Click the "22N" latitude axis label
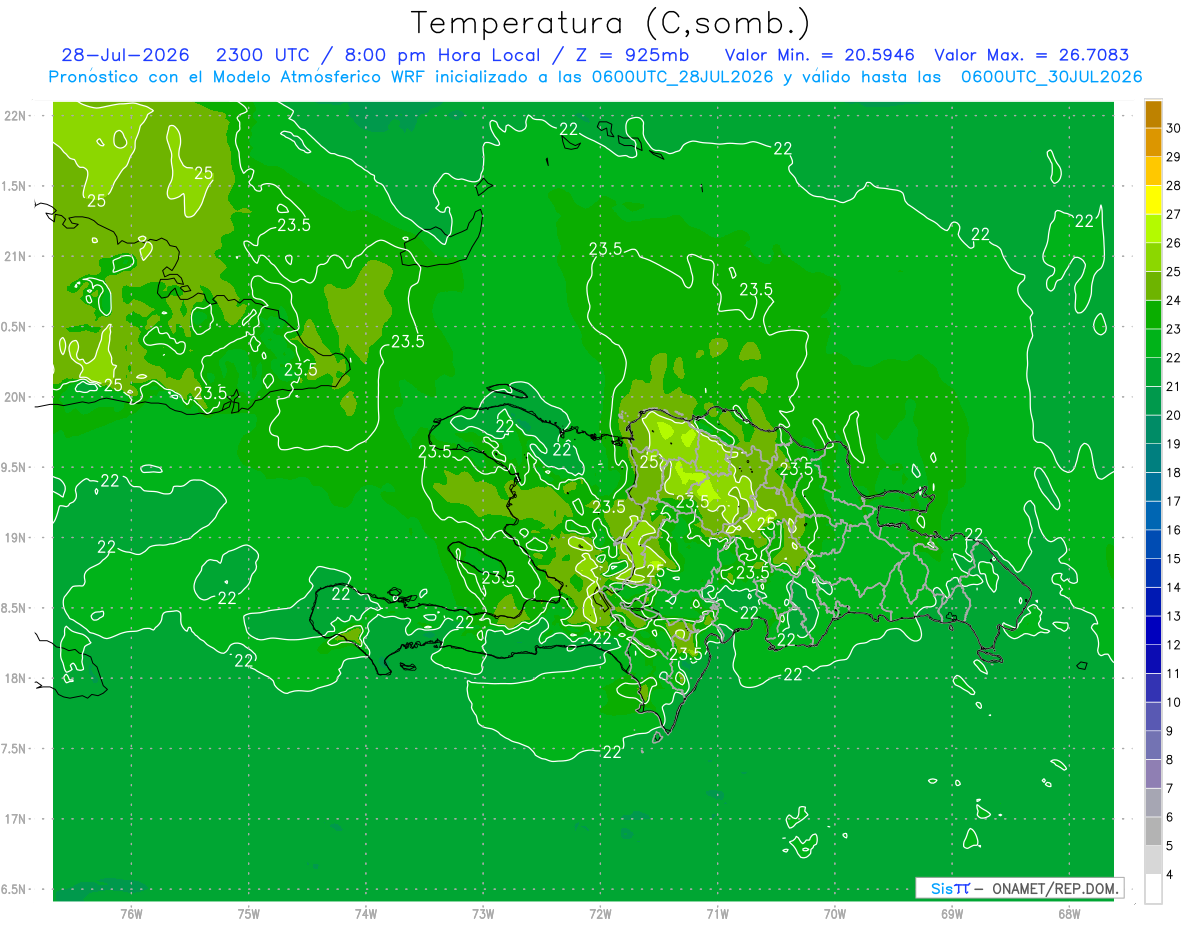 click(x=16, y=116)
